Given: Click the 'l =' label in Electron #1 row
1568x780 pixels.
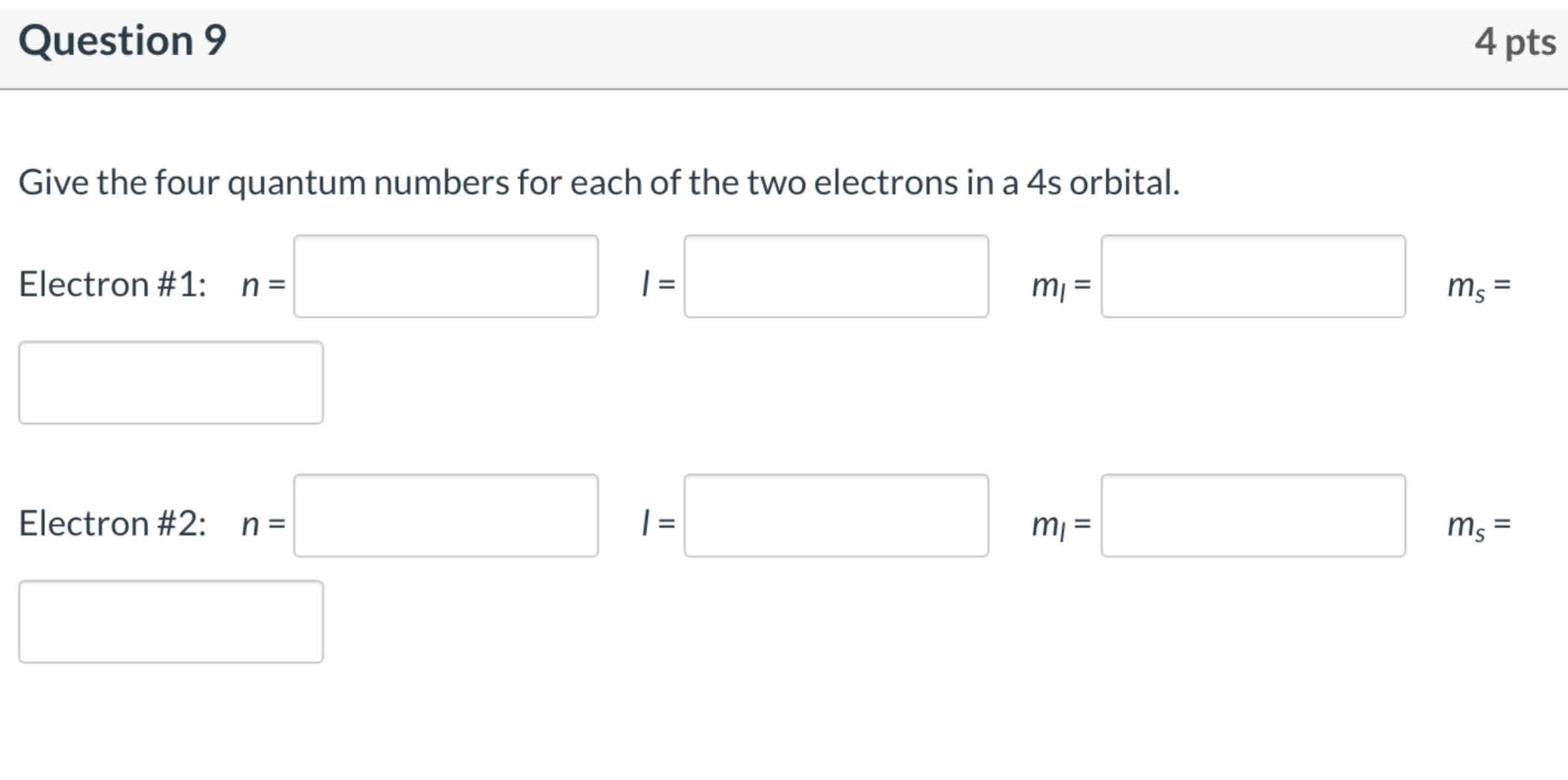Looking at the screenshot, I should point(658,285).
